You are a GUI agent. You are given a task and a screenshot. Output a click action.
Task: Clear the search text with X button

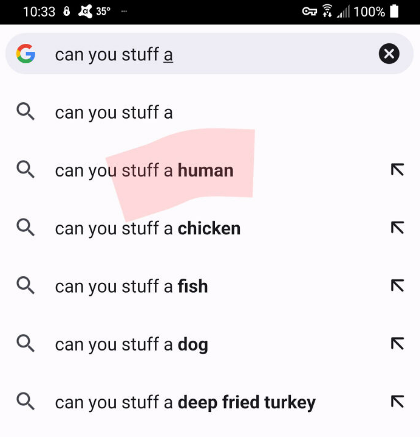click(389, 54)
